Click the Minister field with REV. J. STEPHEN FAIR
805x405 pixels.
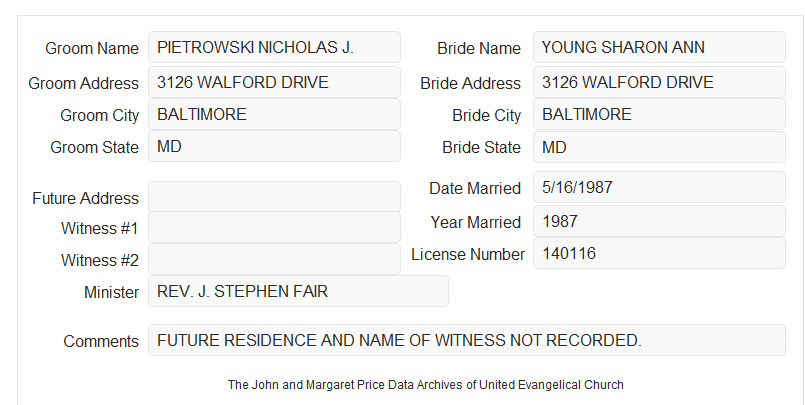click(298, 291)
